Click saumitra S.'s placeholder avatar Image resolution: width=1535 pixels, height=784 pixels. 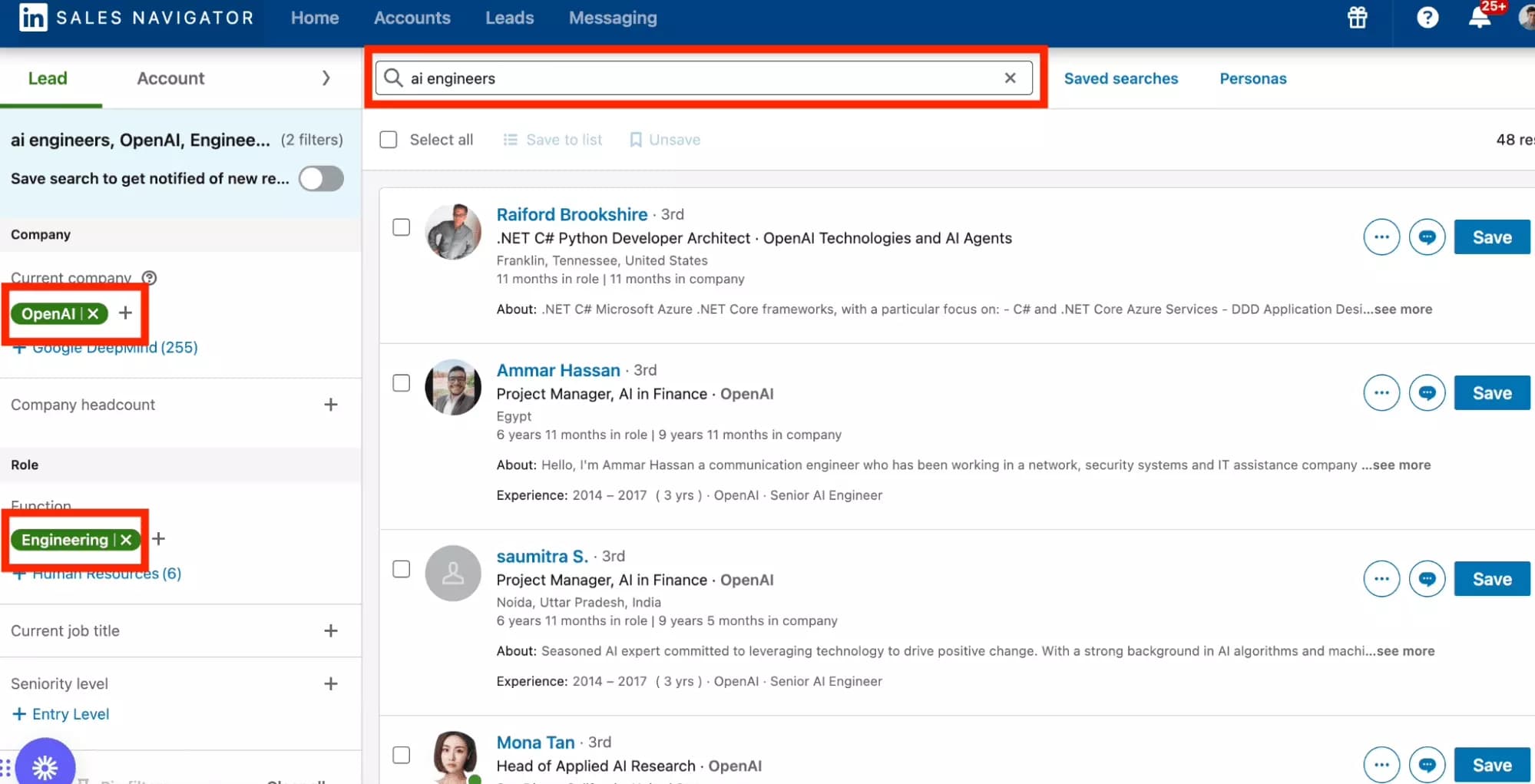coord(453,573)
